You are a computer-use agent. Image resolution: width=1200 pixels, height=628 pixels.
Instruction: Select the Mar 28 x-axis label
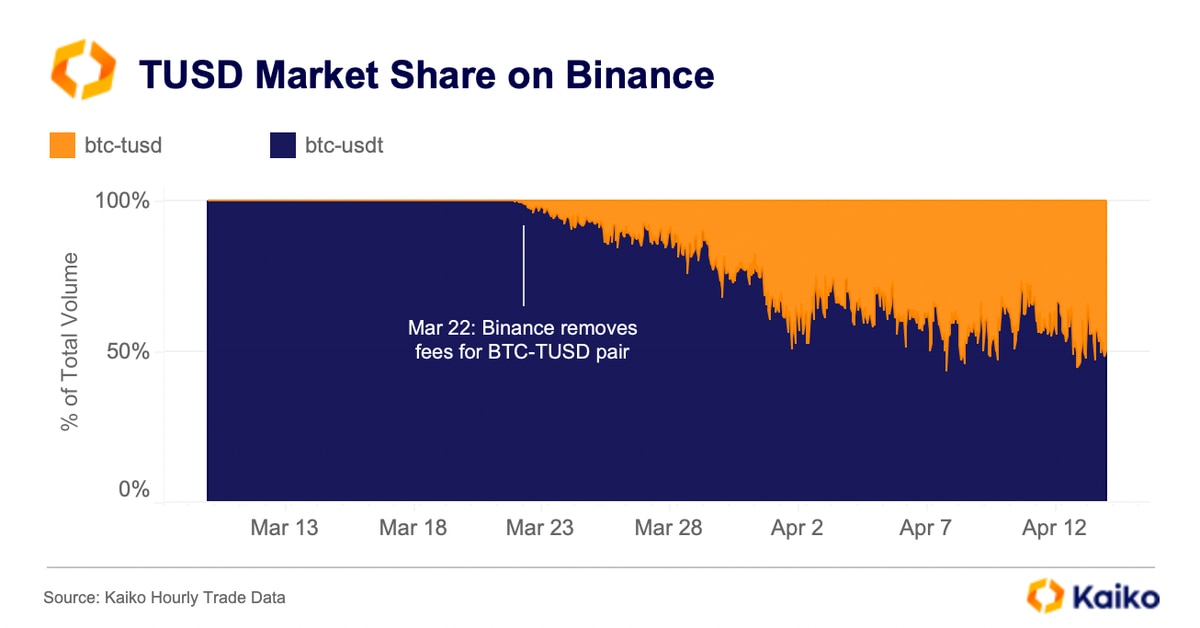click(668, 528)
